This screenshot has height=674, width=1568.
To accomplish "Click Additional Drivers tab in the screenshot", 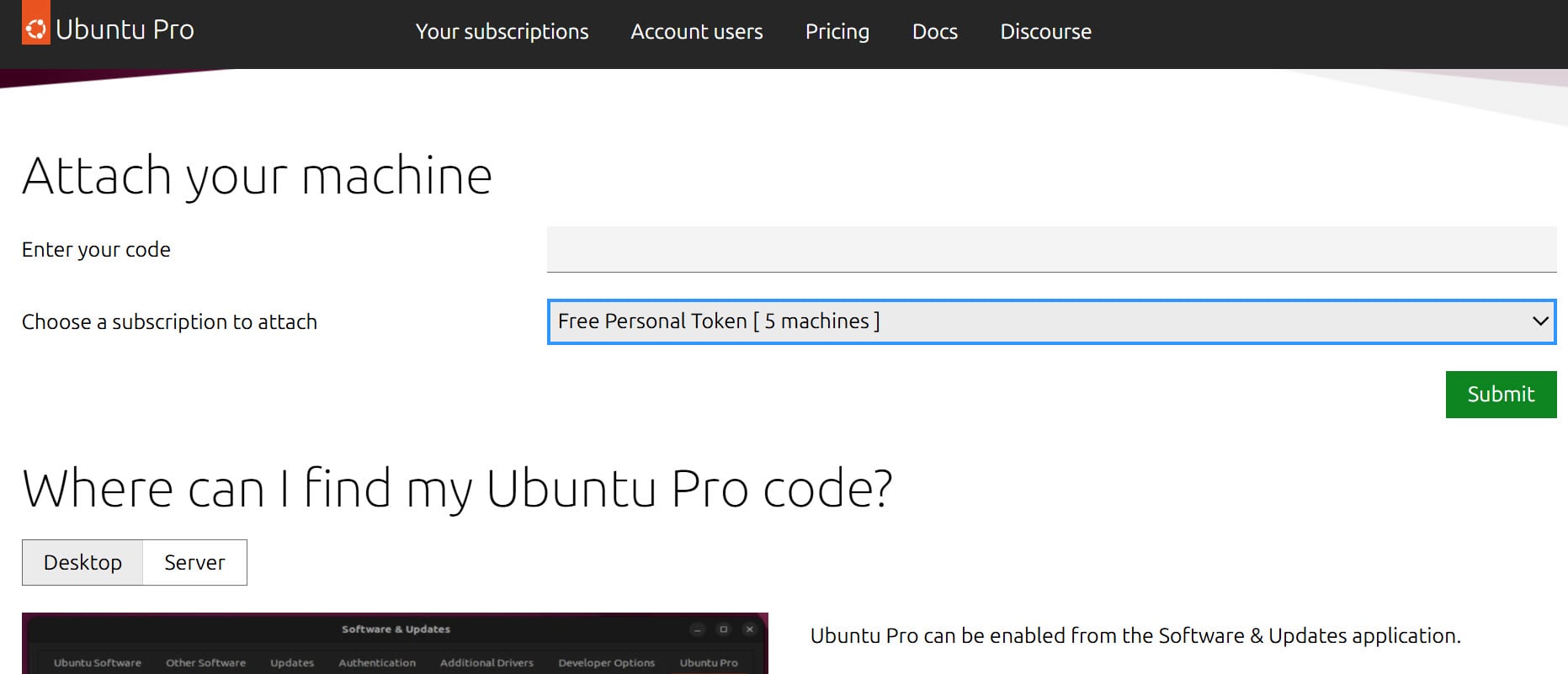I will click(486, 663).
